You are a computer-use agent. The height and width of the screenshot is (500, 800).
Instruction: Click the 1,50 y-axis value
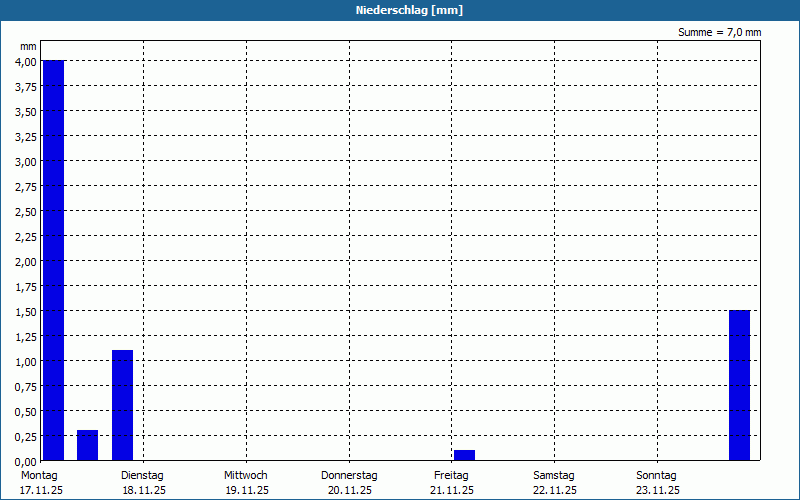click(26, 312)
